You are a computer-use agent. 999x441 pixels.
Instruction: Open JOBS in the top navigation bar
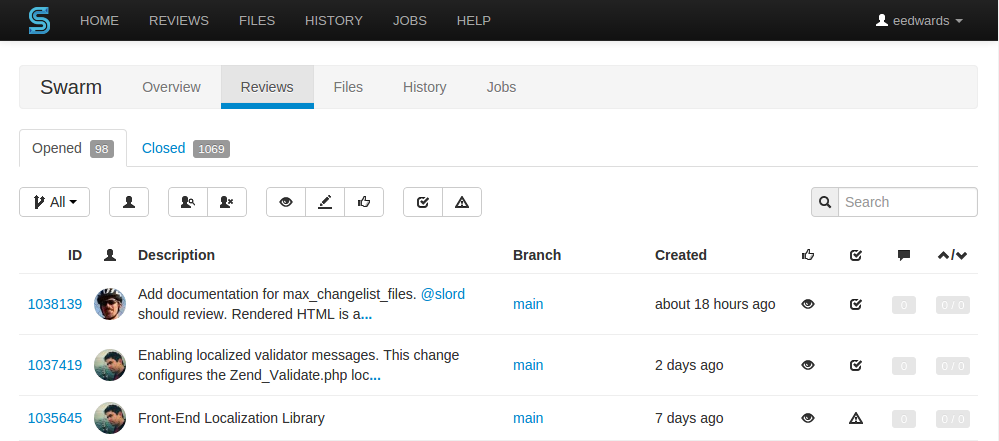pyautogui.click(x=410, y=20)
